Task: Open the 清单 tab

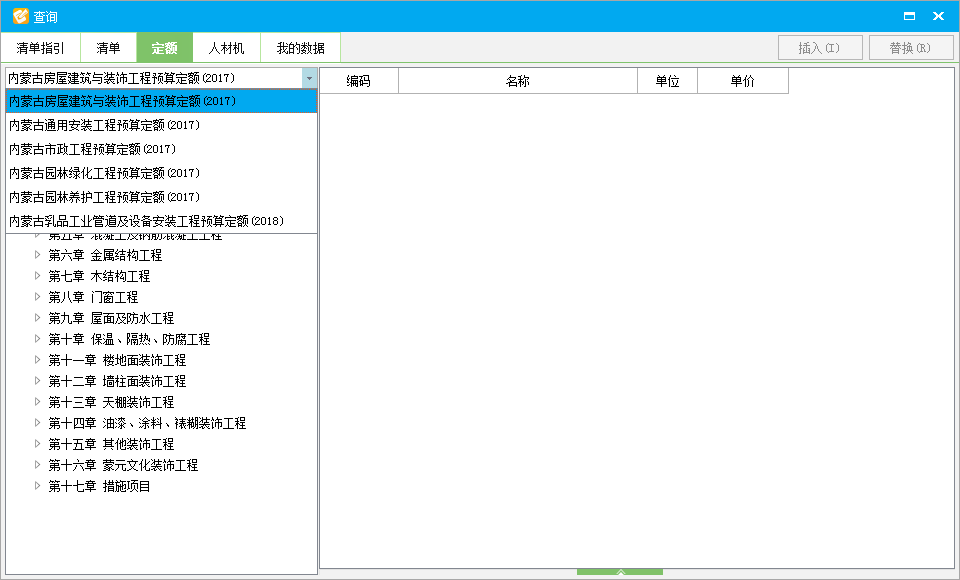Action: click(108, 48)
